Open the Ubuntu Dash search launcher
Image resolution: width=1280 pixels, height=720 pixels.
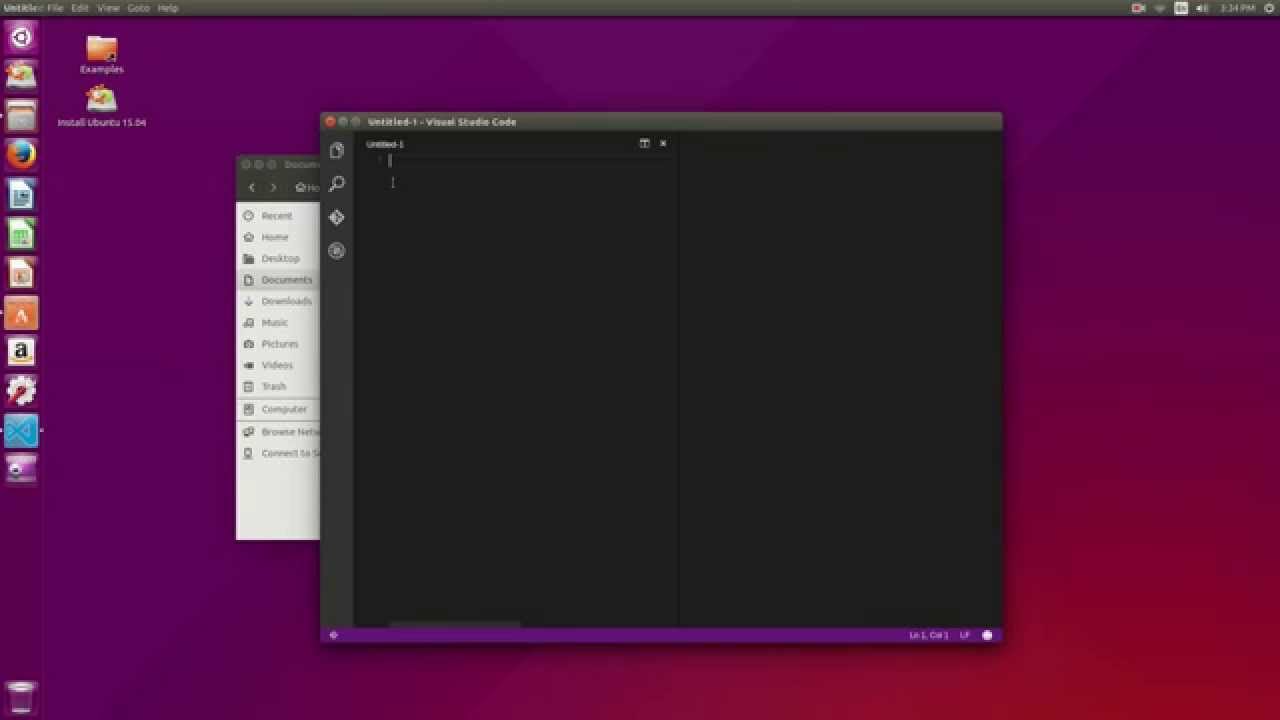pos(21,38)
